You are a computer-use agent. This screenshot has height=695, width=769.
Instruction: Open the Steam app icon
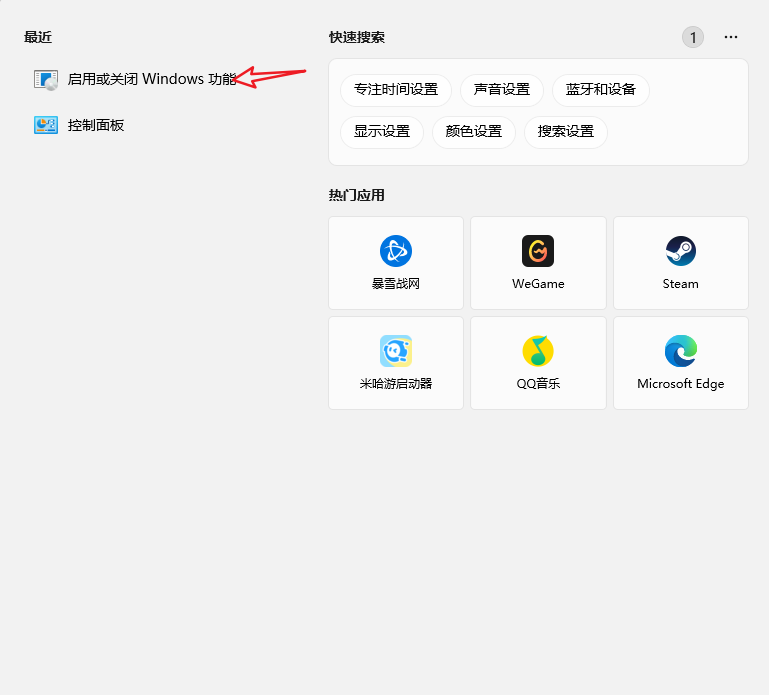[681, 251]
